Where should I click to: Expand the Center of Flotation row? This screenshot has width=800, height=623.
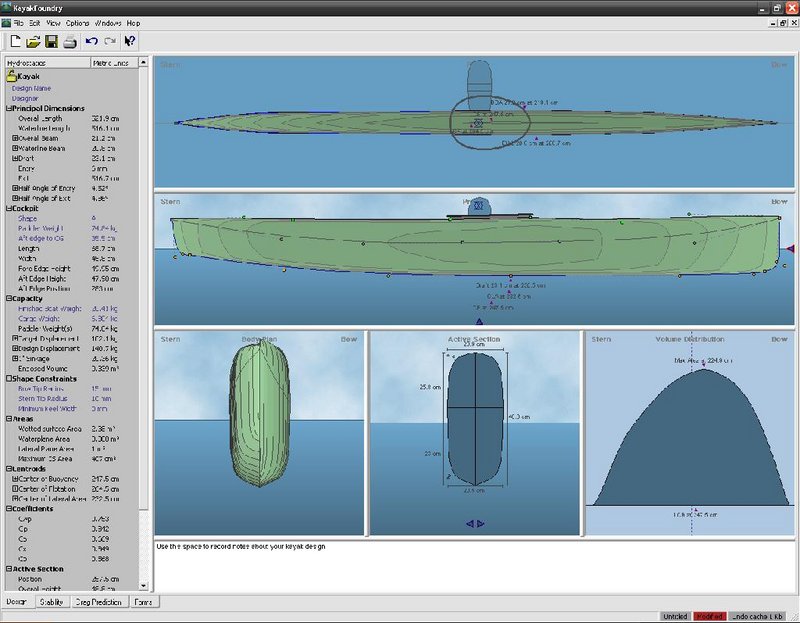tap(15, 488)
